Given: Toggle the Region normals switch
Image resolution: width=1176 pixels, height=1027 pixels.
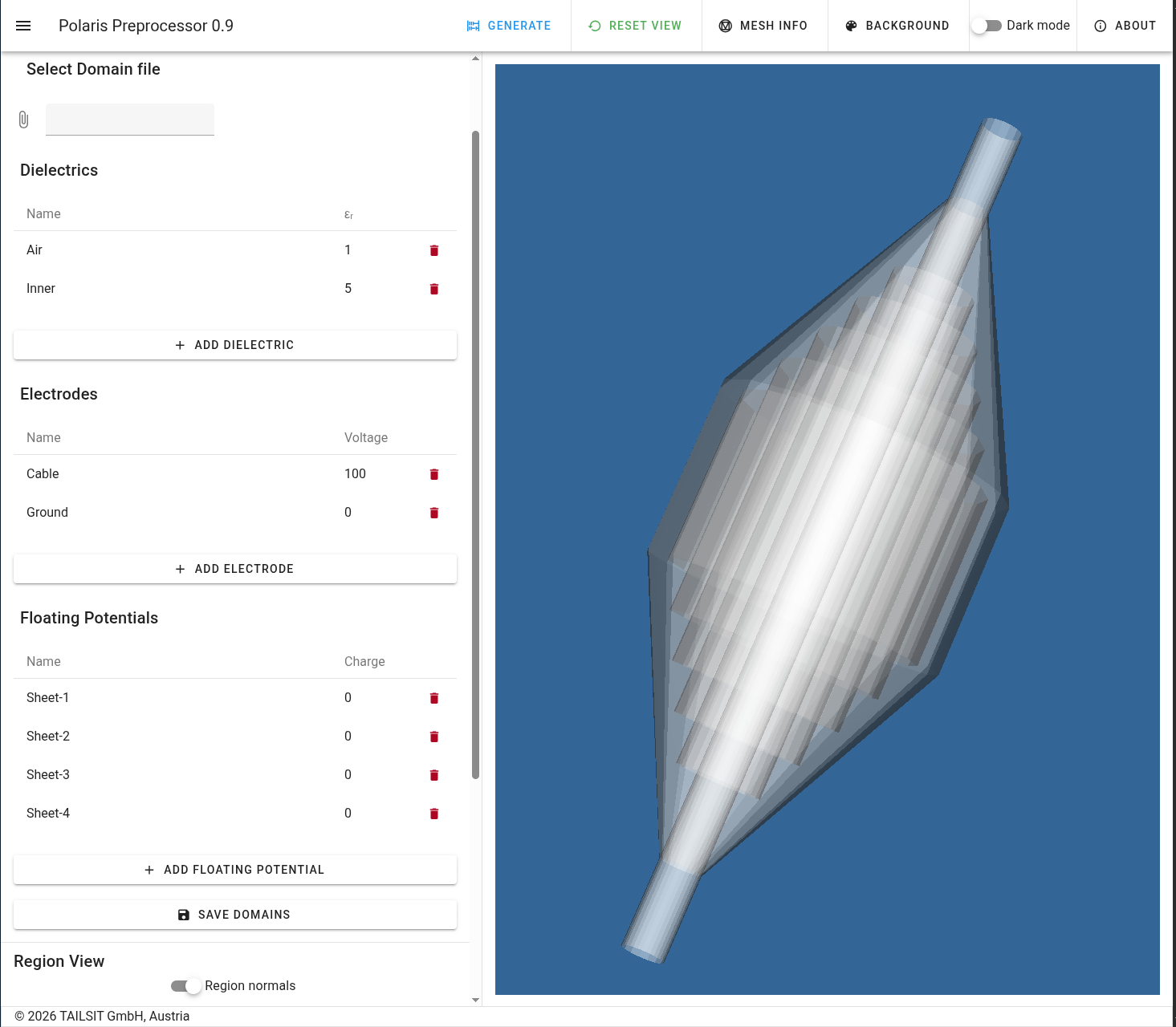Looking at the screenshot, I should (x=186, y=986).
